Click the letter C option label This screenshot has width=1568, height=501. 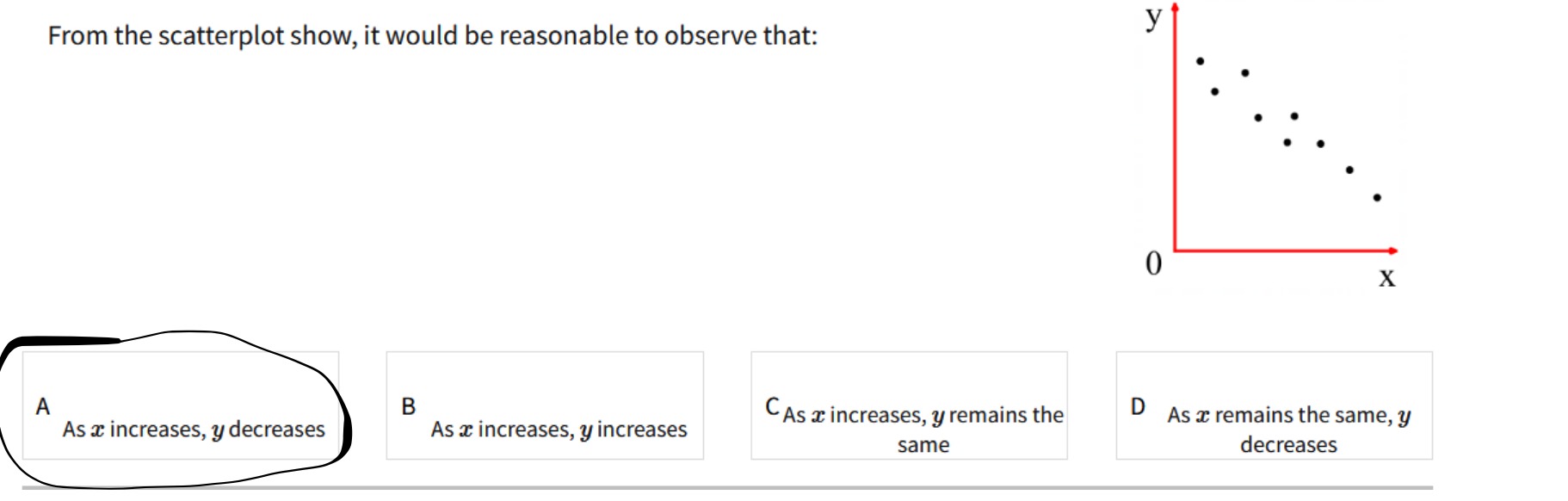[773, 405]
